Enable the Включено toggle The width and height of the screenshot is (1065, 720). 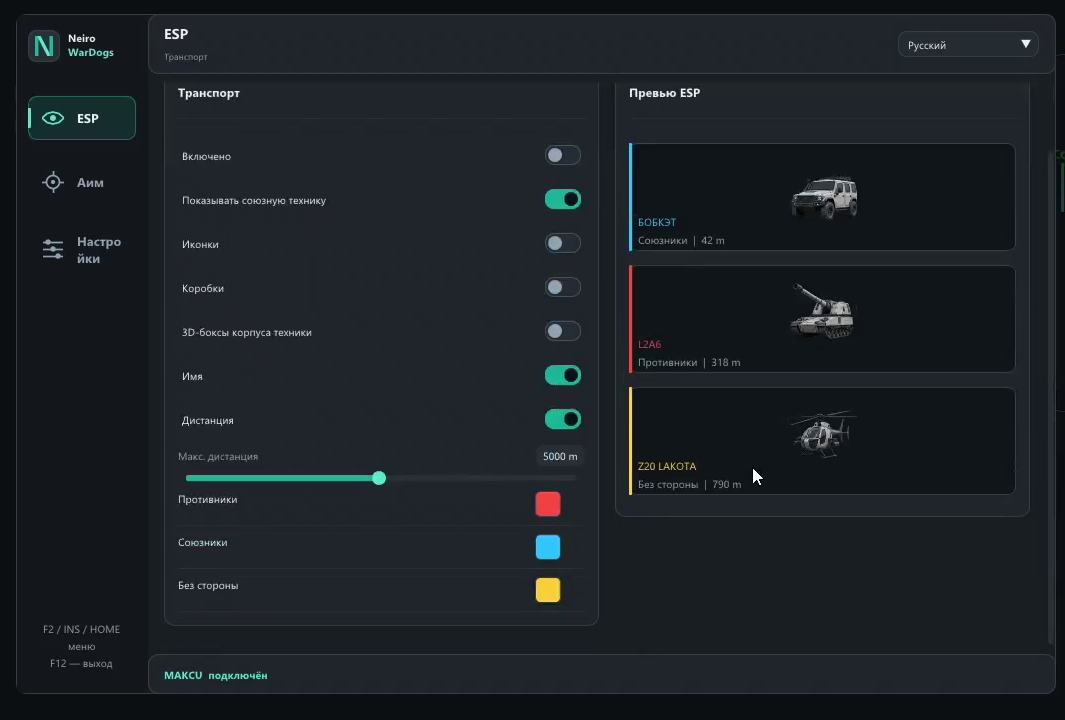coord(562,156)
